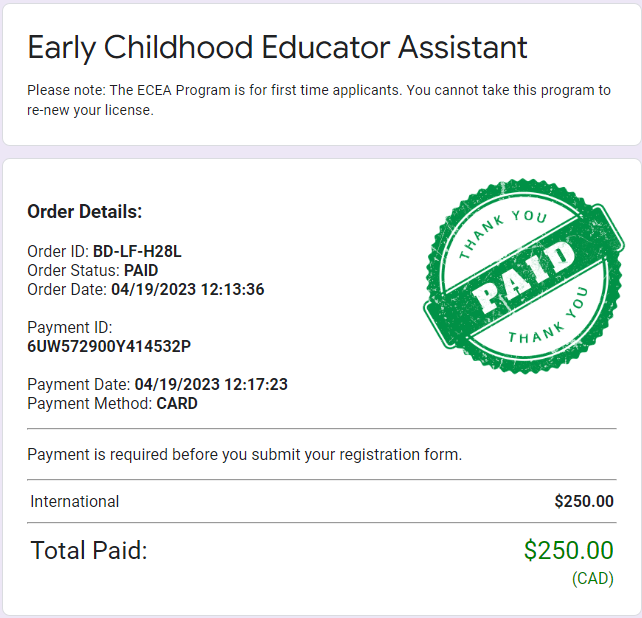Click the Order Status PAID text

pos(140,270)
